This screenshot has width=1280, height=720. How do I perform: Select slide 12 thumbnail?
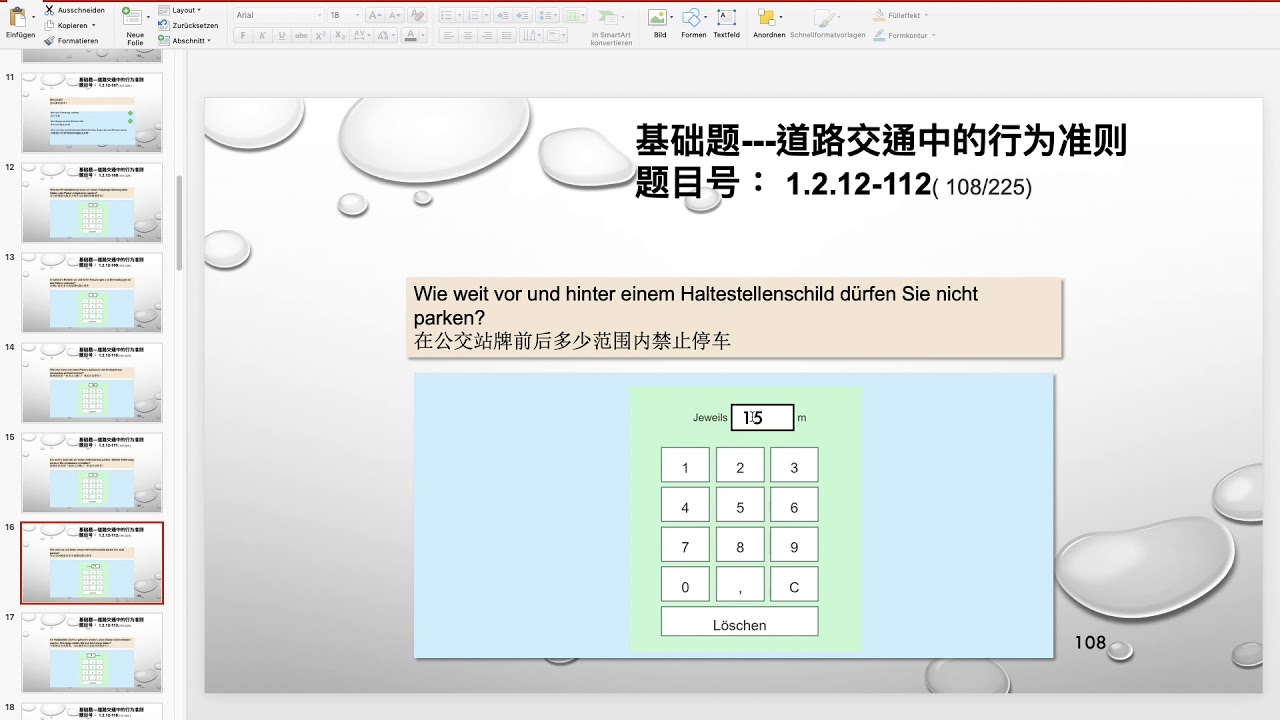(91, 203)
